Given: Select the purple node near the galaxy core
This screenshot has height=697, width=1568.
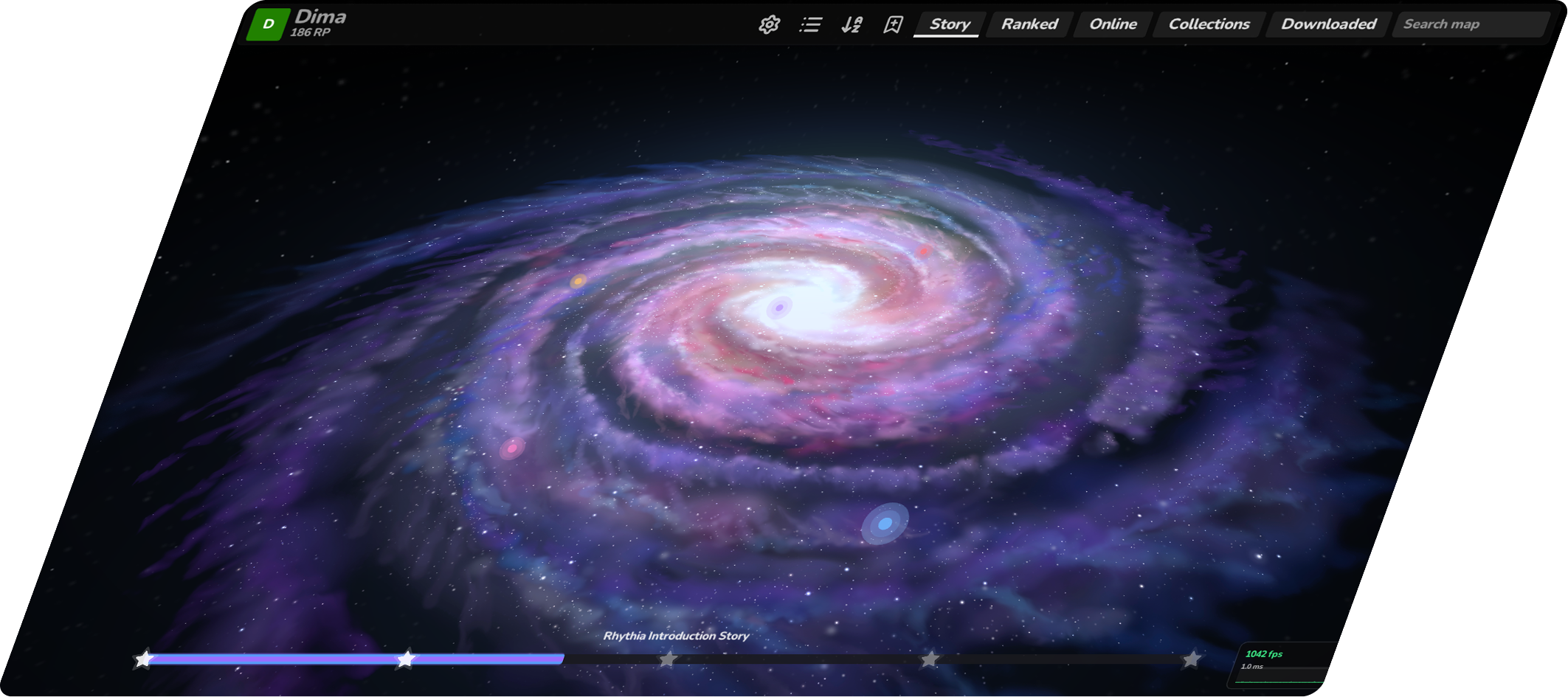Looking at the screenshot, I should [779, 307].
